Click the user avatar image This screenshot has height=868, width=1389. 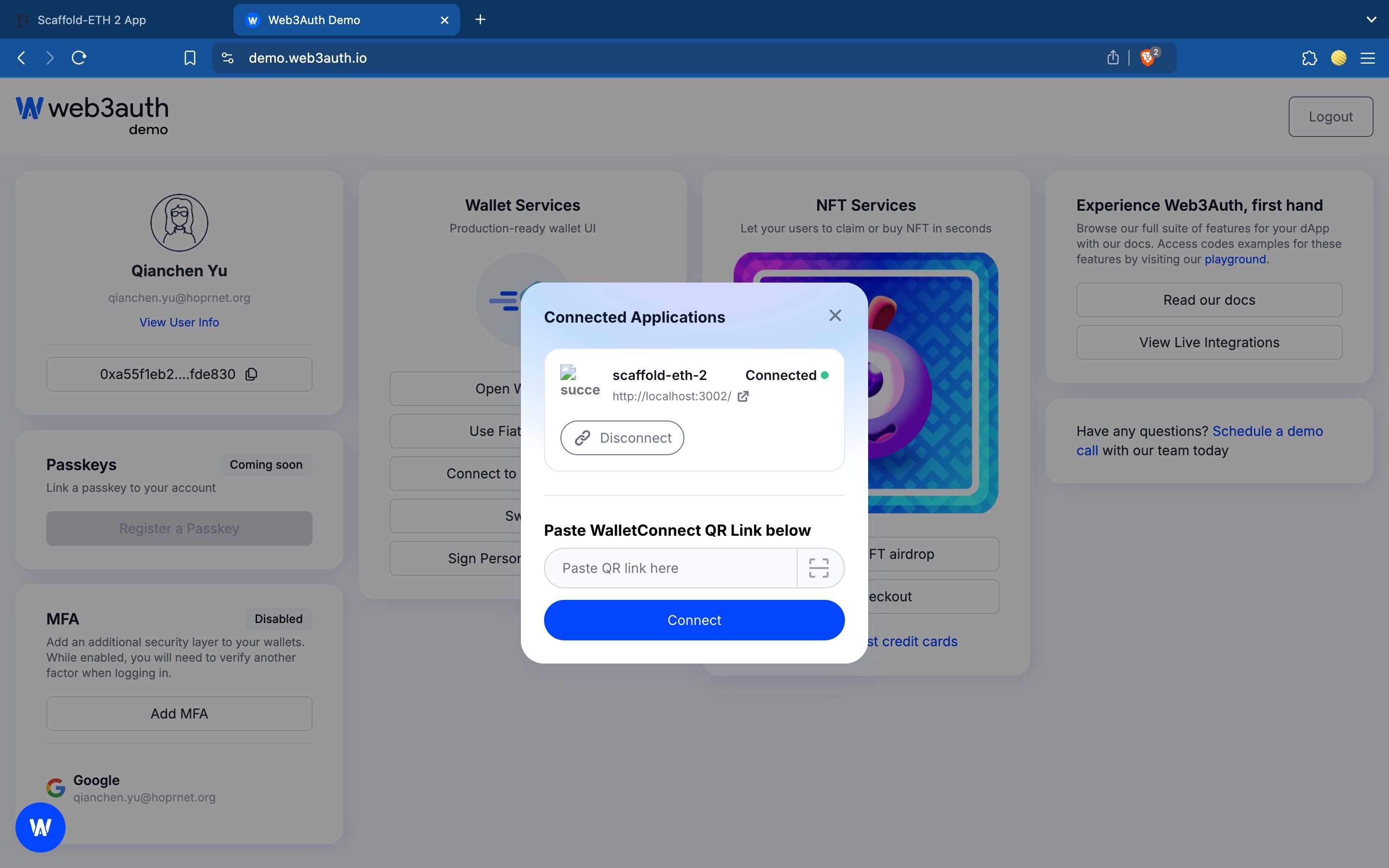tap(179, 223)
